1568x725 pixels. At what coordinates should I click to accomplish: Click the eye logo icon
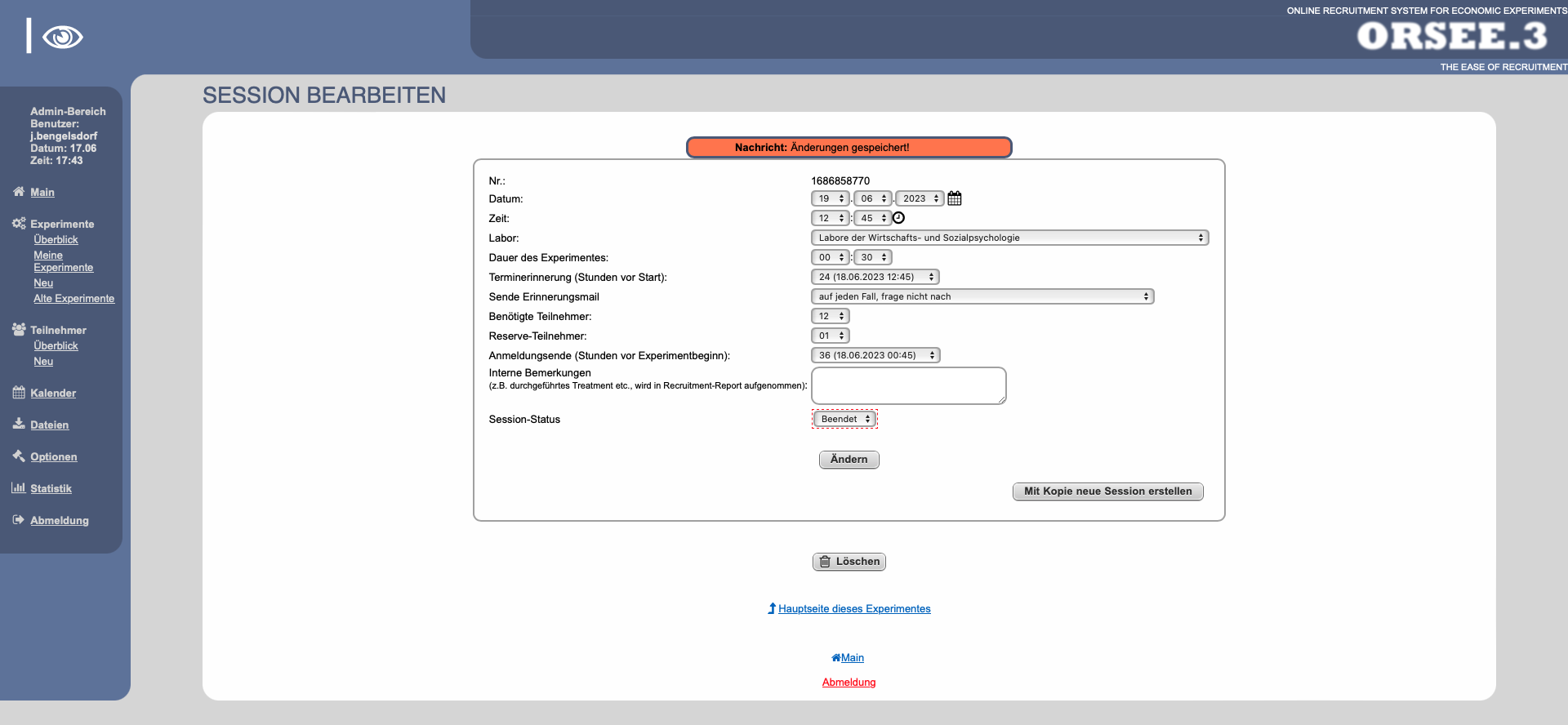tap(62, 37)
